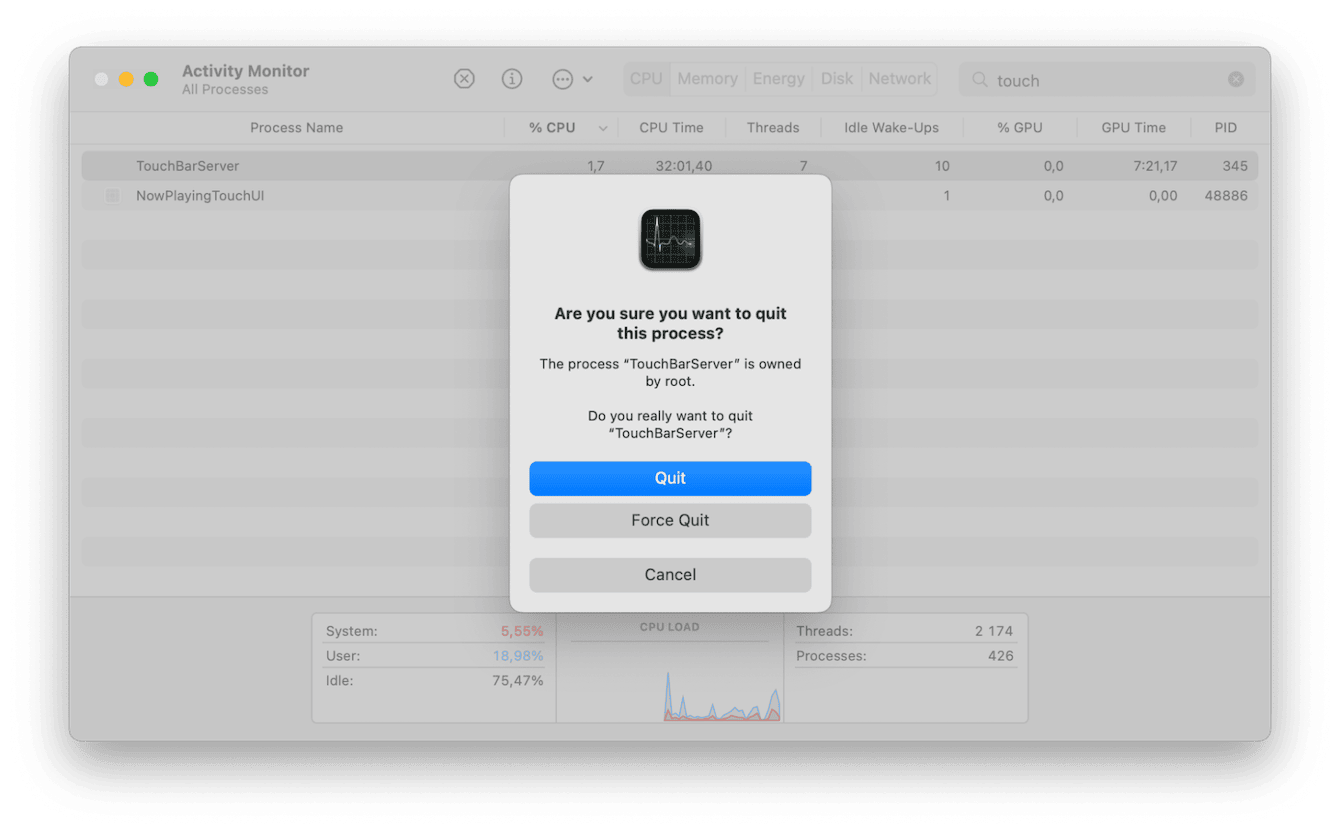Open the action menu chevron next to ellipsis
The height and width of the screenshot is (833, 1340).
click(590, 79)
